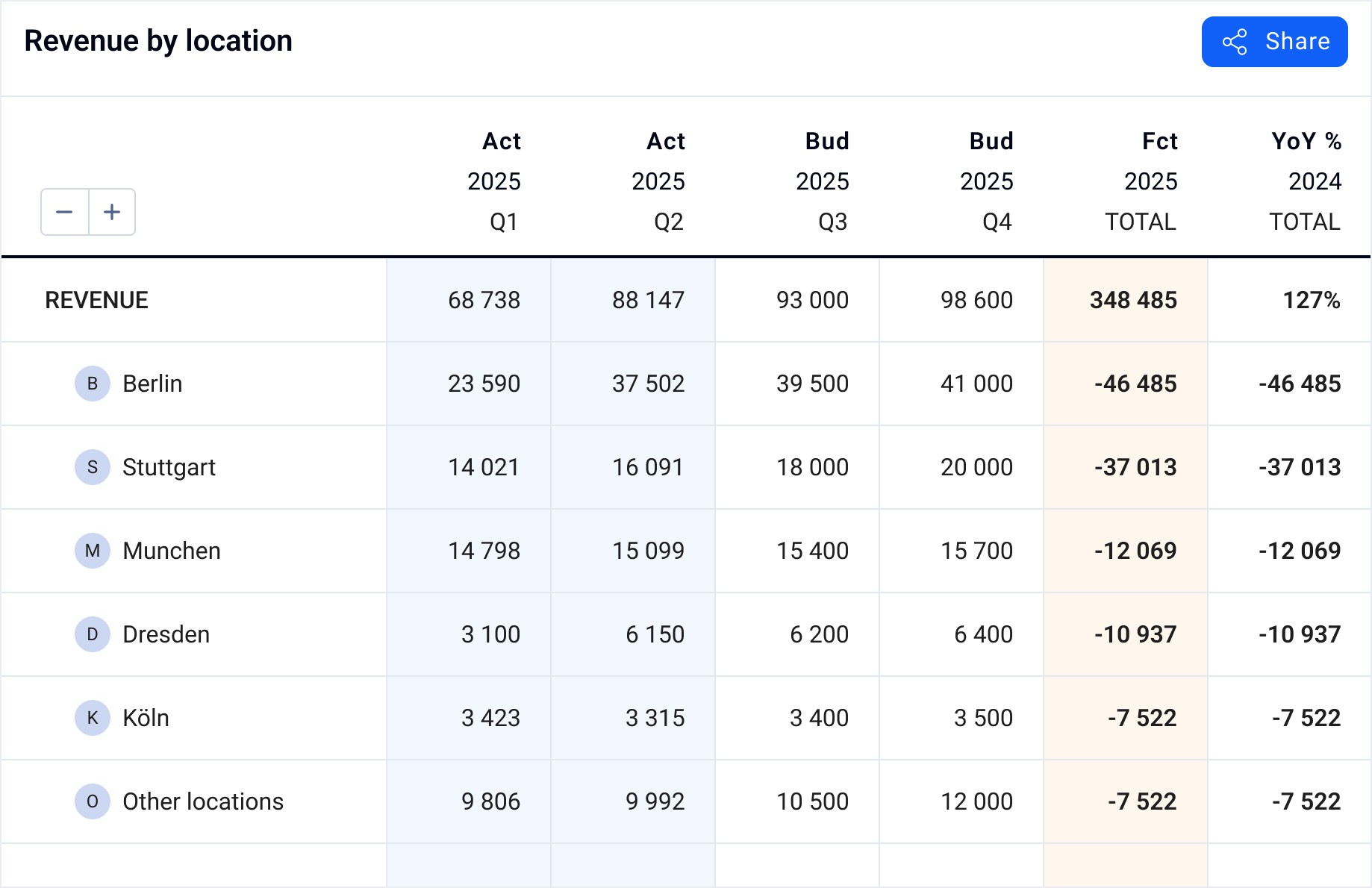
Task: Select the REVENUE forecast total cell 348 485
Action: click(1133, 300)
